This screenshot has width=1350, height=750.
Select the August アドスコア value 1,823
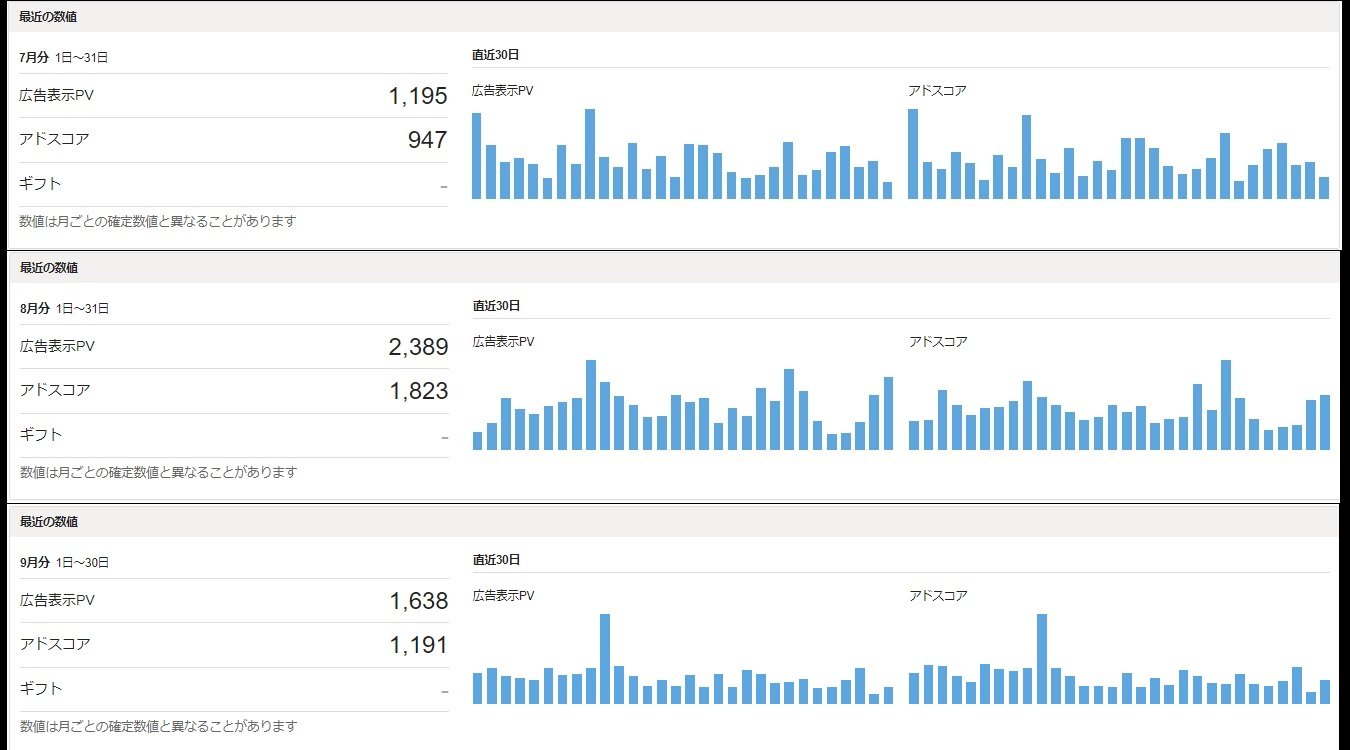click(418, 391)
